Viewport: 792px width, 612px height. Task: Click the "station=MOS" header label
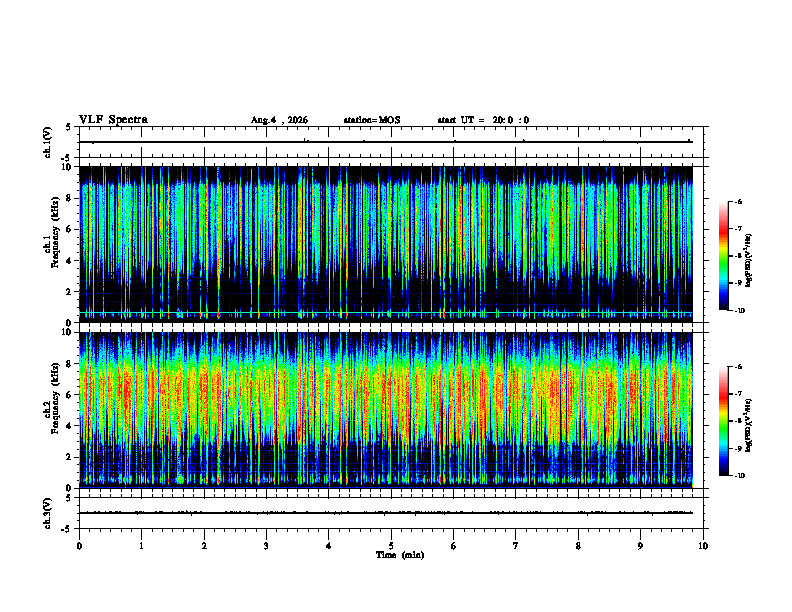[372, 120]
